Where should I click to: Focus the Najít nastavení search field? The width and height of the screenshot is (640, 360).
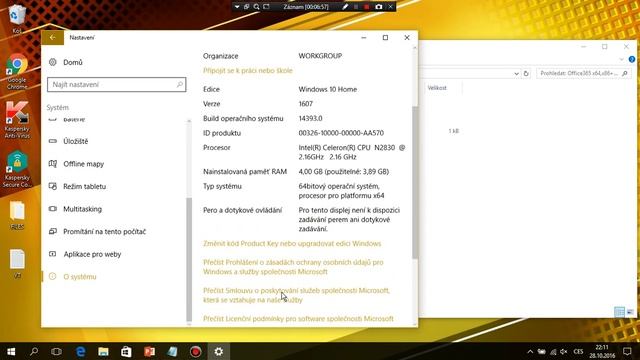point(117,84)
